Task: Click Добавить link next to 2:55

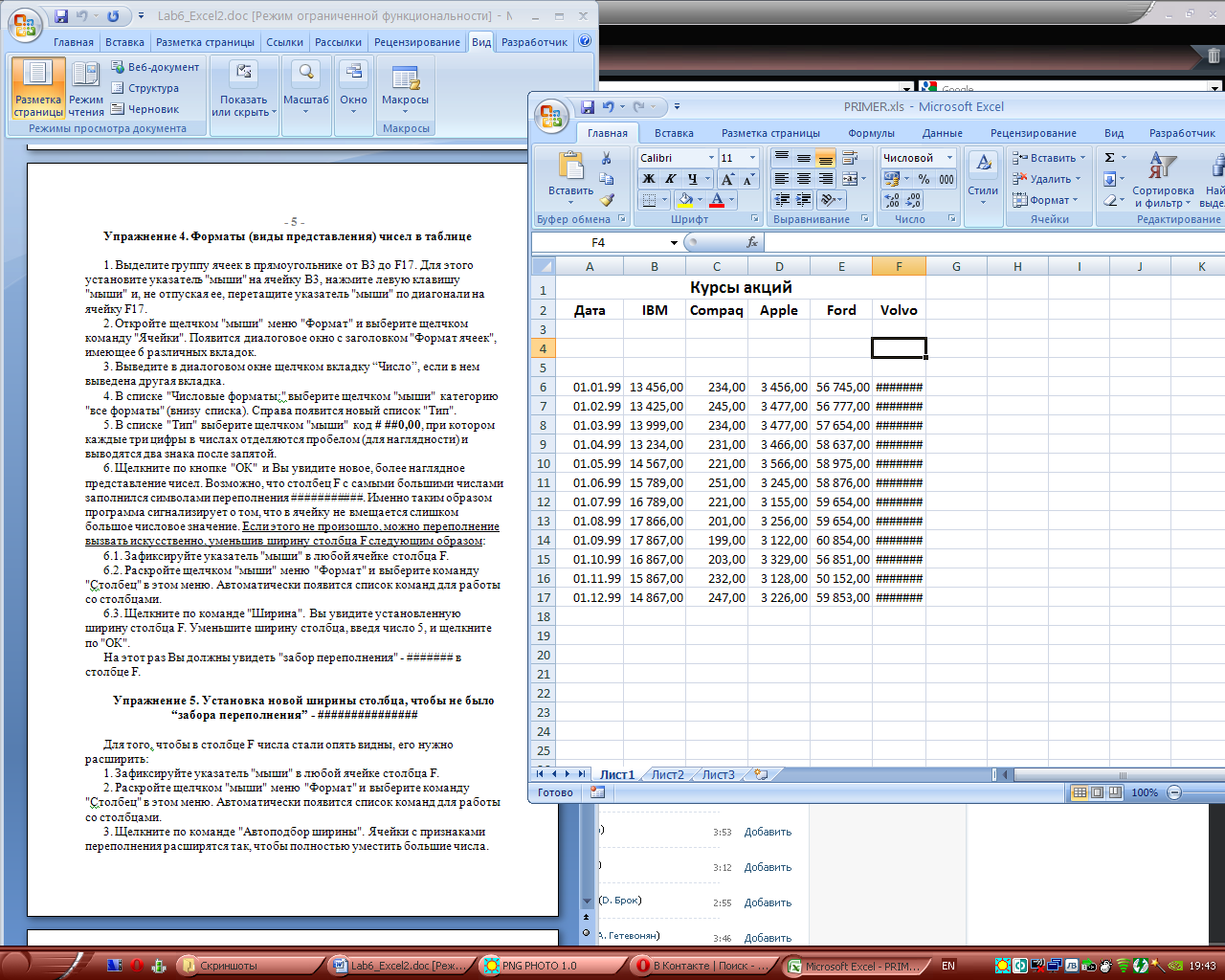Action: tap(768, 902)
